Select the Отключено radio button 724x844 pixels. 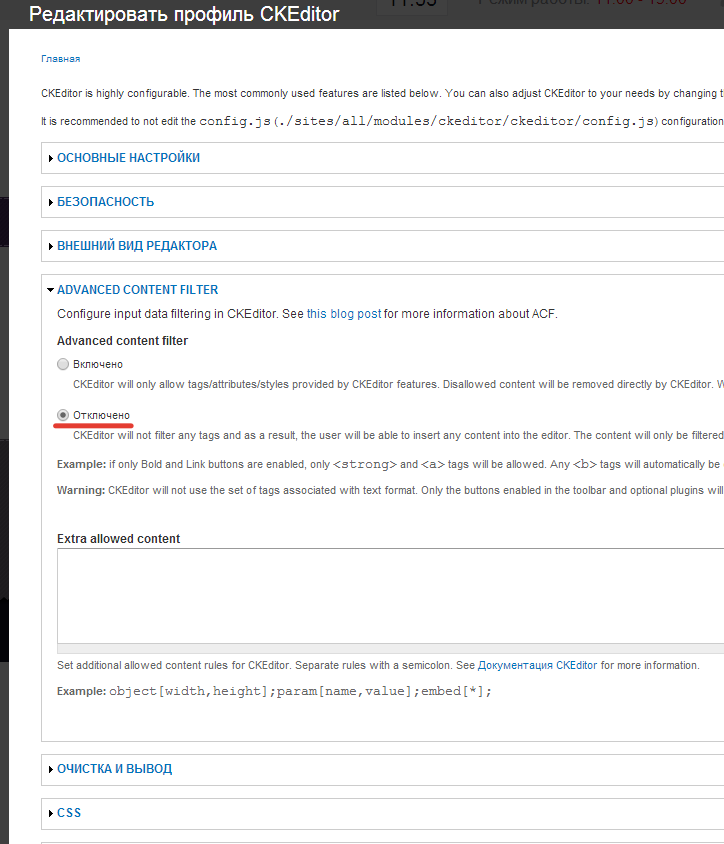click(63, 416)
